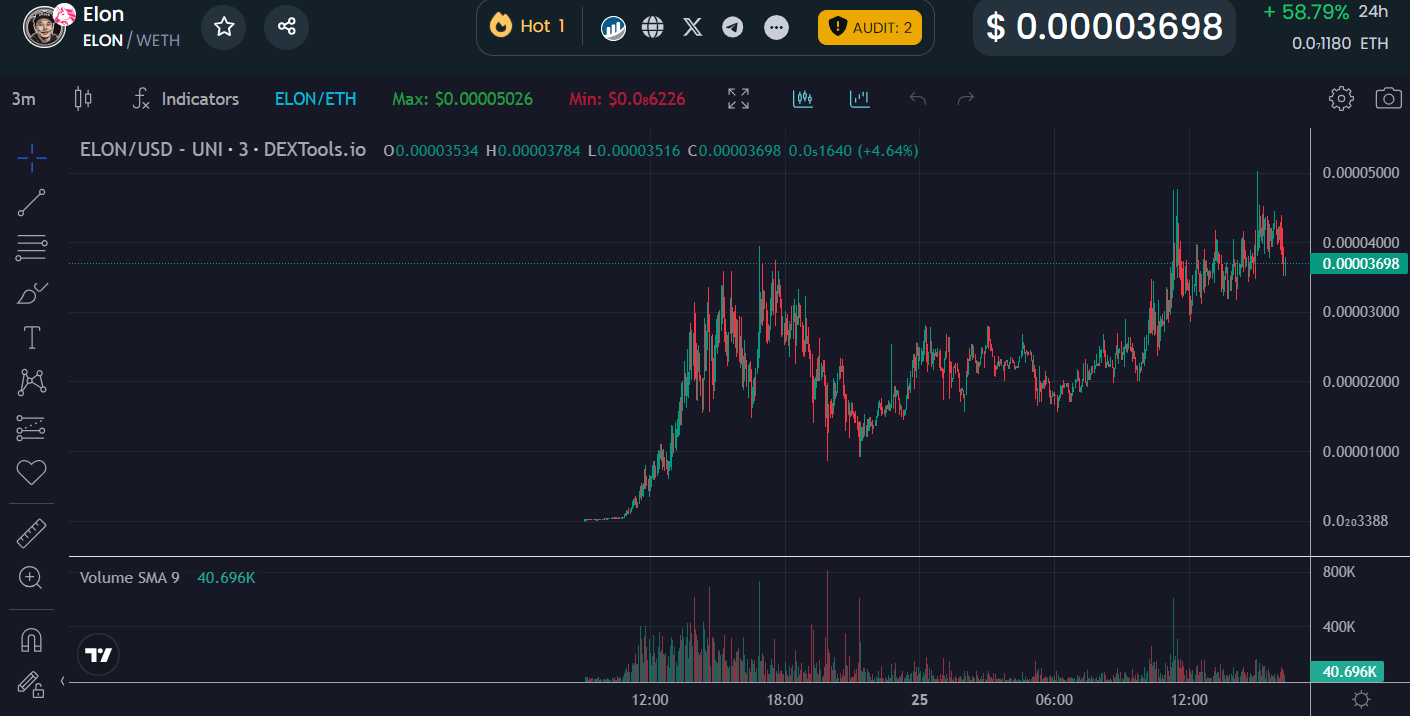The height and width of the screenshot is (716, 1410).
Task: Add Elon token to favorites star
Action: click(x=224, y=27)
